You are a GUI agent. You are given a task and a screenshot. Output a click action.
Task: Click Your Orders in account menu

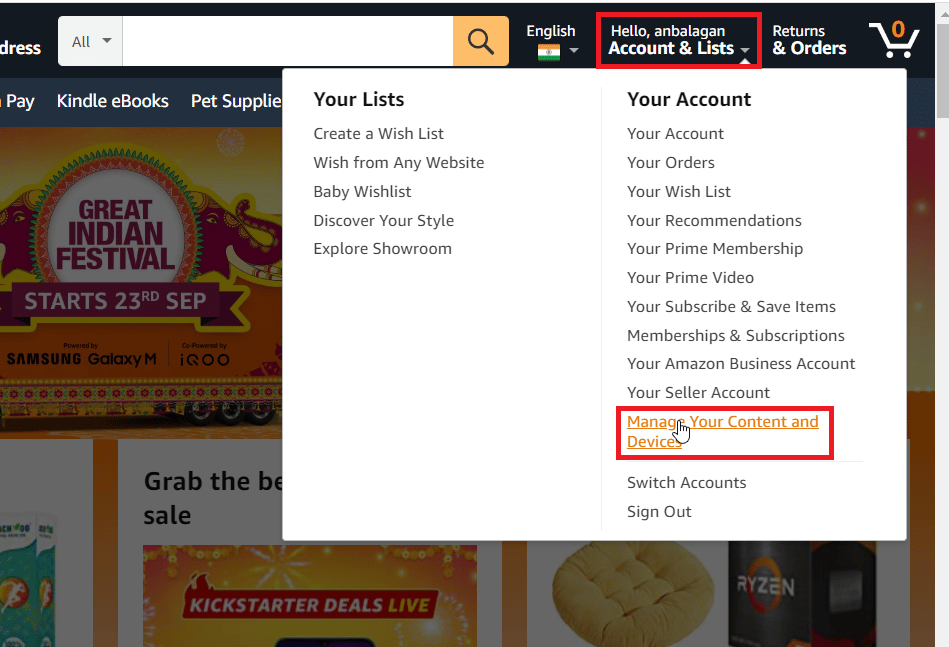click(x=671, y=163)
